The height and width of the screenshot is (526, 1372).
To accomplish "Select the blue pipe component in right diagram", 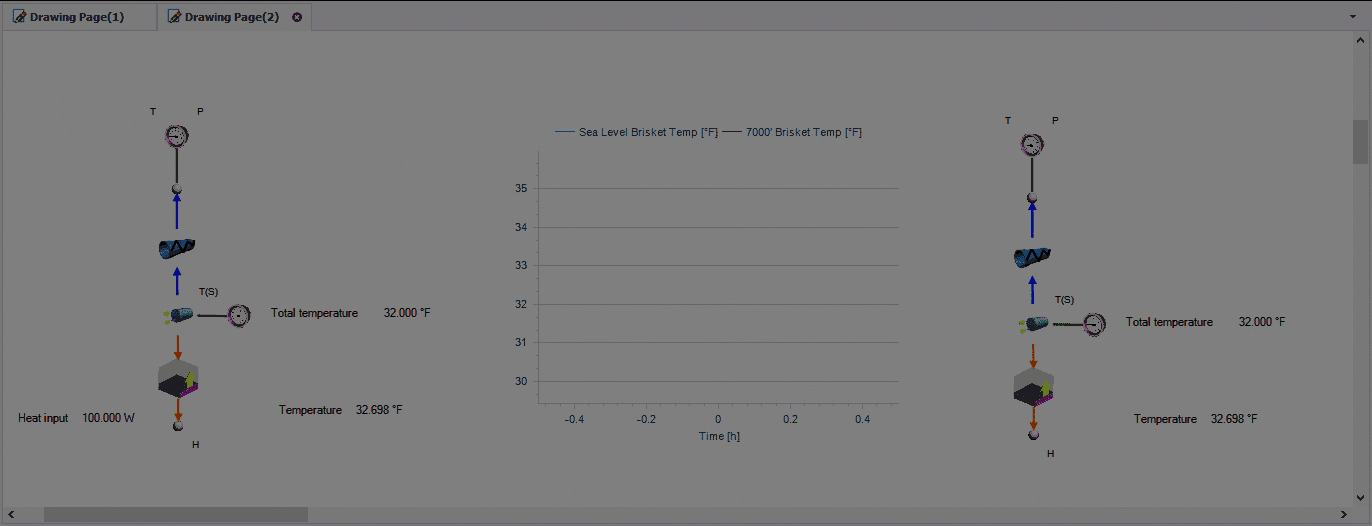I will point(1032,256).
